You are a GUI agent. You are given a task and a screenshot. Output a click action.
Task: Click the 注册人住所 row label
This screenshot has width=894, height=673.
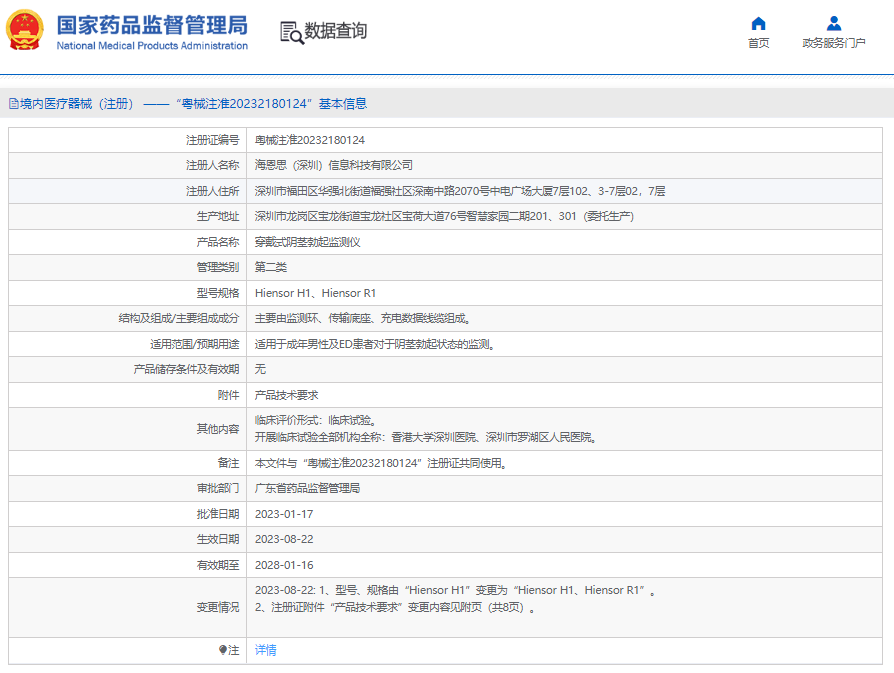coord(213,191)
